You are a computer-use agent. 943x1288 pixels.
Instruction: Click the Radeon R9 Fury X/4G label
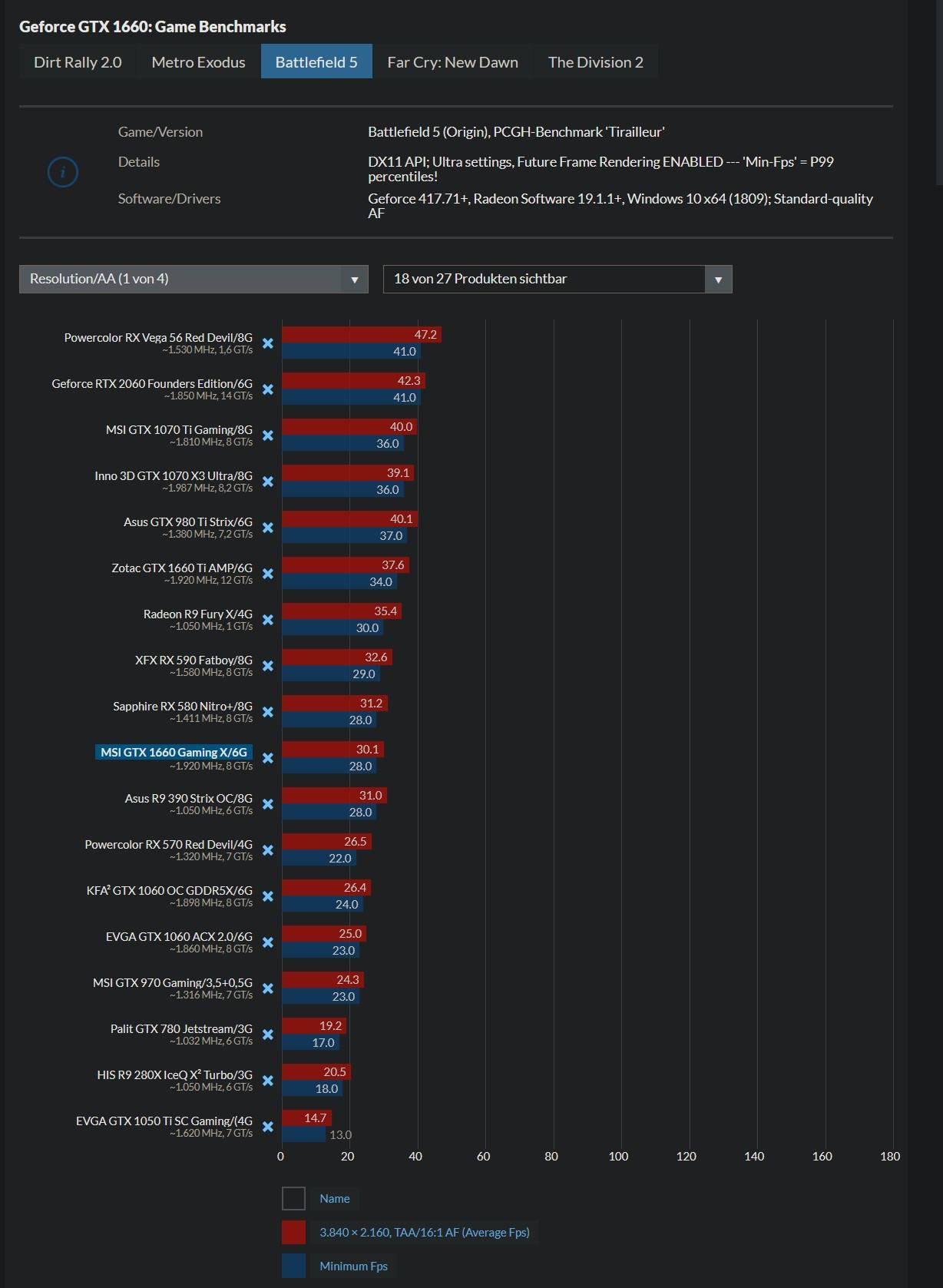(x=198, y=614)
